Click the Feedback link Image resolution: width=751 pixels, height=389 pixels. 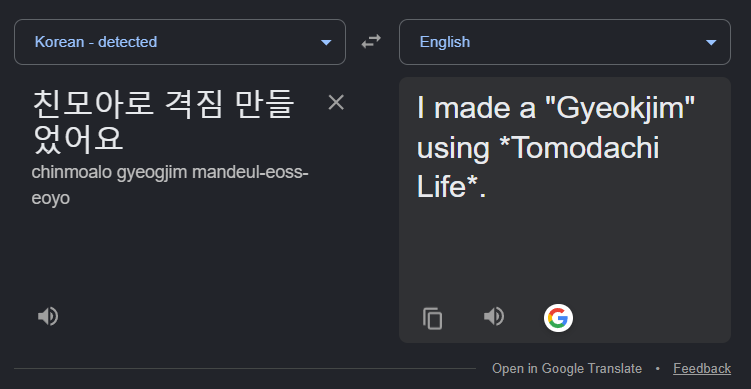click(702, 368)
